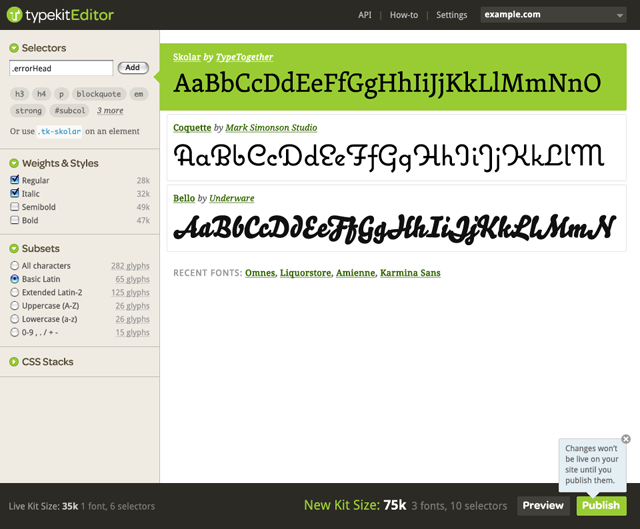Select the Bello font sample card
This screenshot has width=640, height=529.
click(x=396, y=218)
